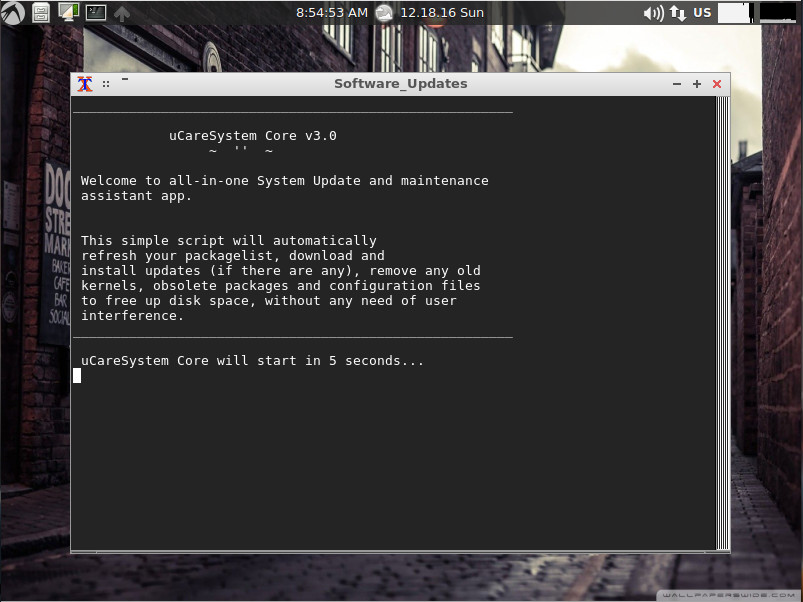The width and height of the screenshot is (803, 602).
Task: Click the monitor icon in the top panel
Action: pyautogui.click(x=68, y=13)
